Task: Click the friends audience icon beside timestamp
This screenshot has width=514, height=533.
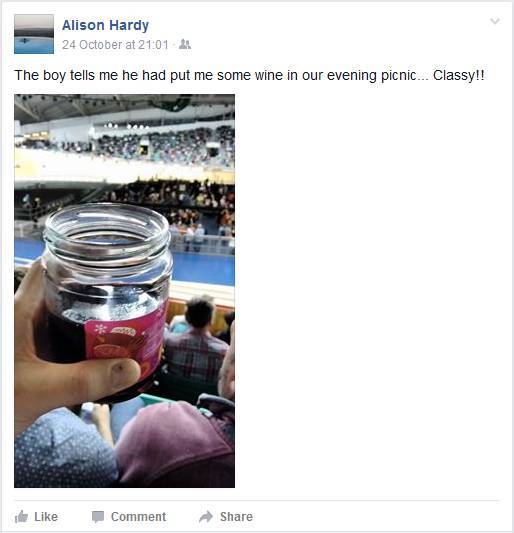Action: tap(185, 45)
